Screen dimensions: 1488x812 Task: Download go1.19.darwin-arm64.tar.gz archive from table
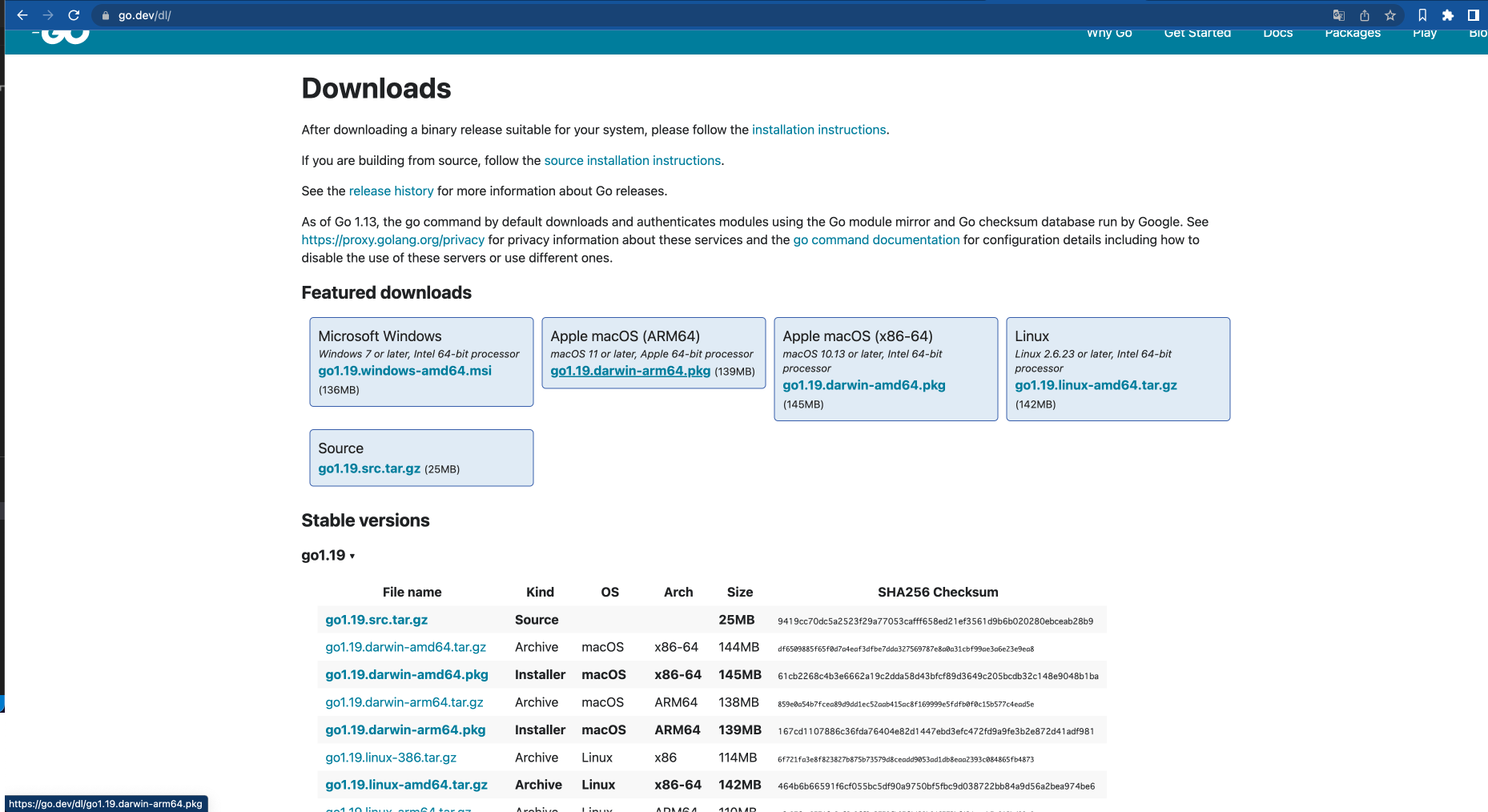pyautogui.click(x=404, y=702)
